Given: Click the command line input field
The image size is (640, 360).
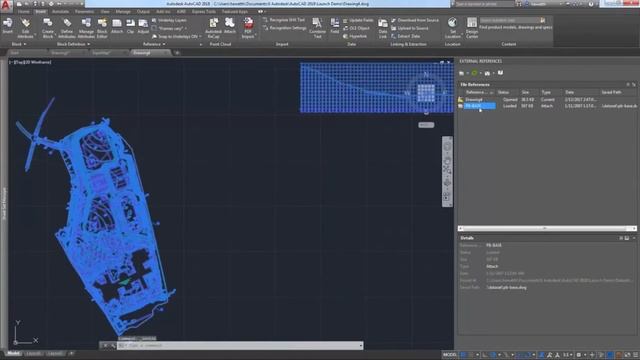Looking at the screenshot, I should [x=240, y=346].
